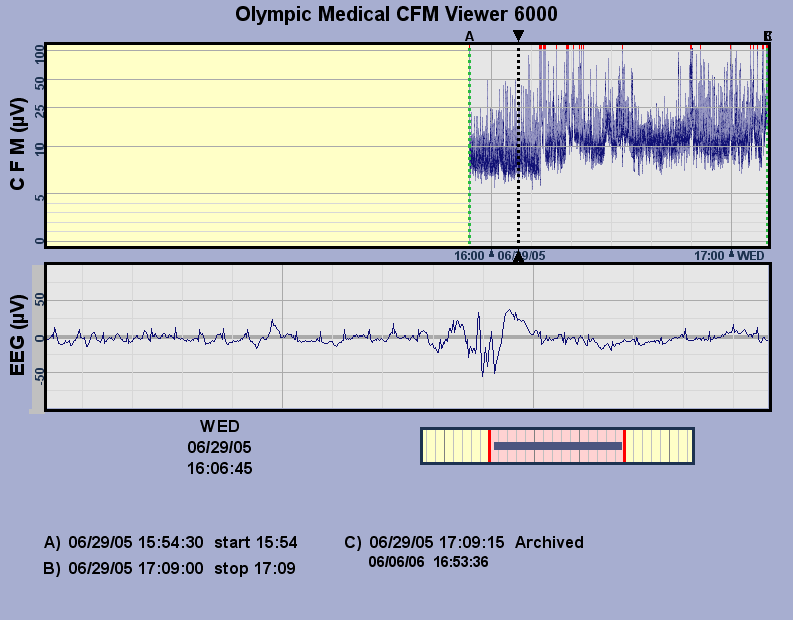Viewport: 793px width, 620px height.
Task: Click the blue bar in overview navigator
Action: [x=558, y=446]
